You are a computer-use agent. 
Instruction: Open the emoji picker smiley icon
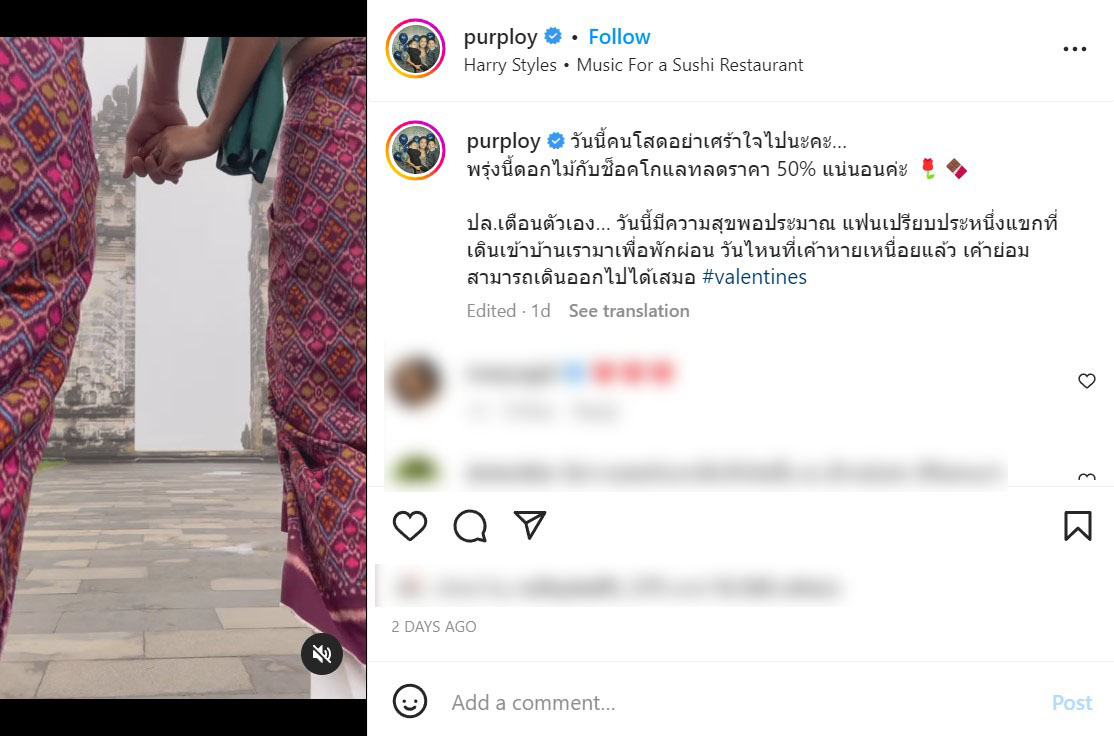tap(410, 702)
